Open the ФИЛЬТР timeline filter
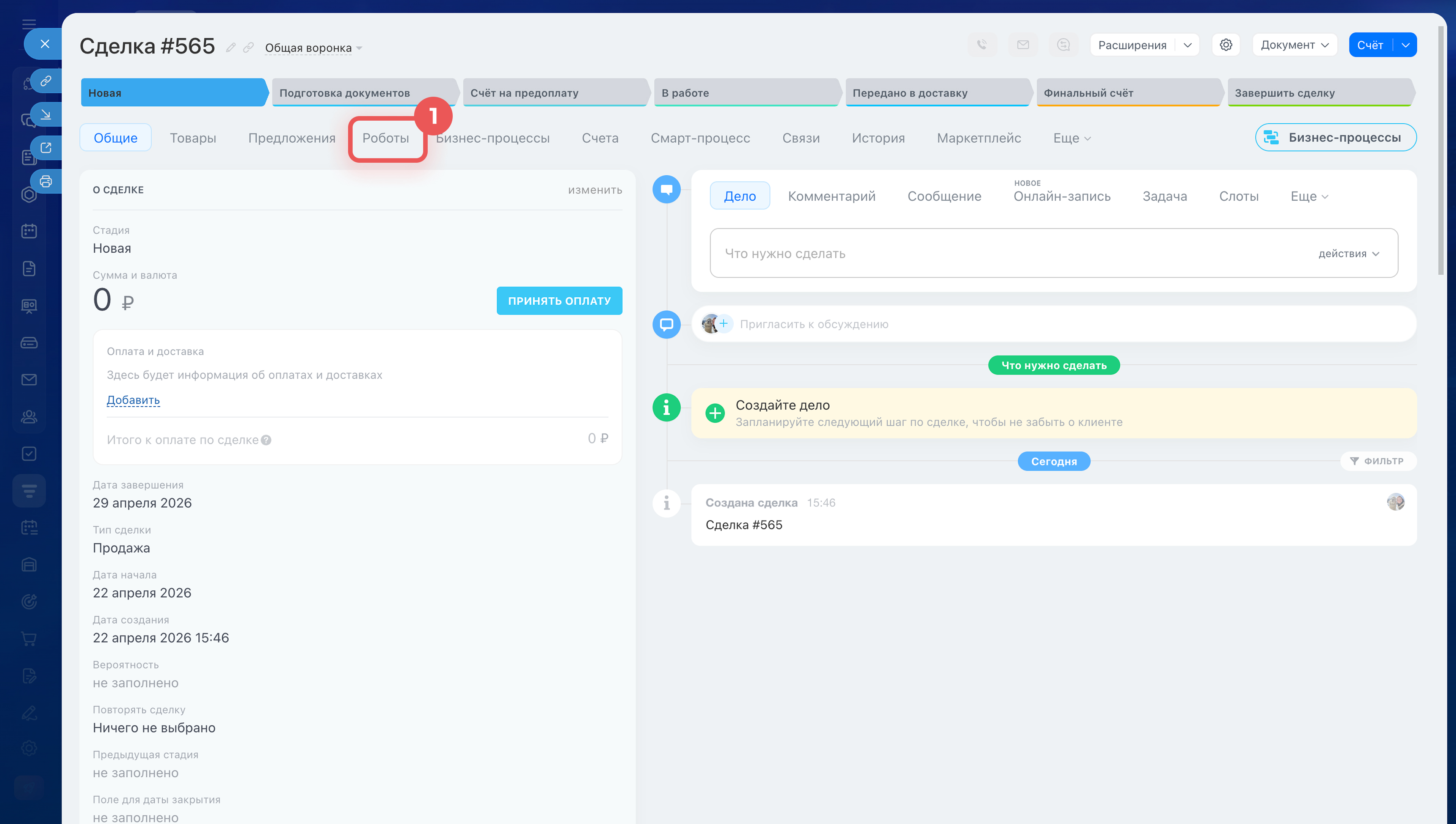This screenshot has width=1456, height=824. click(1378, 461)
